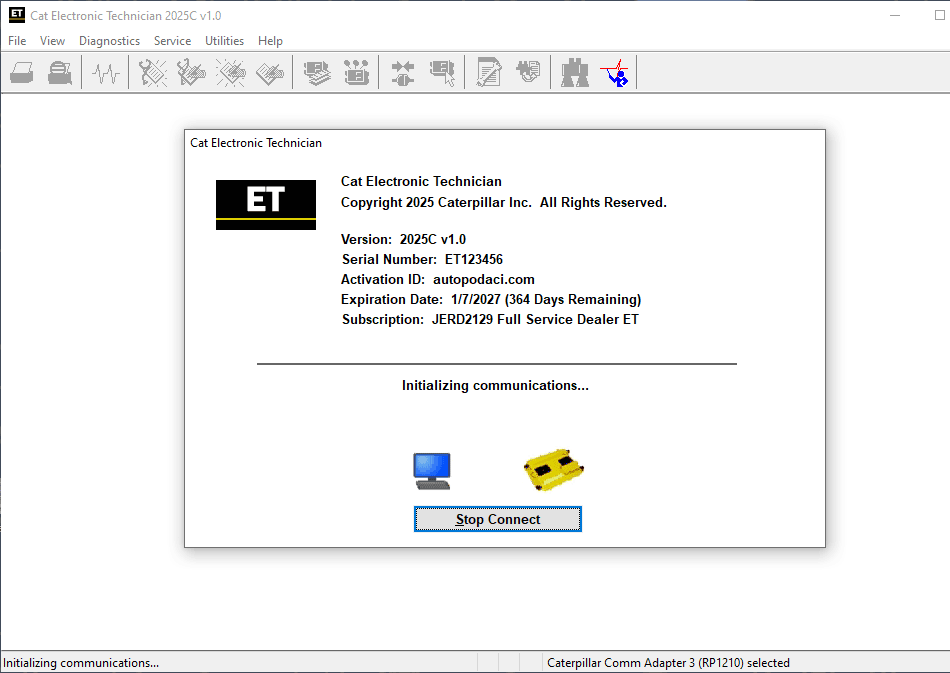Open the Configuration tool icon
Viewport: 950px width, 673px height.
click(x=357, y=73)
